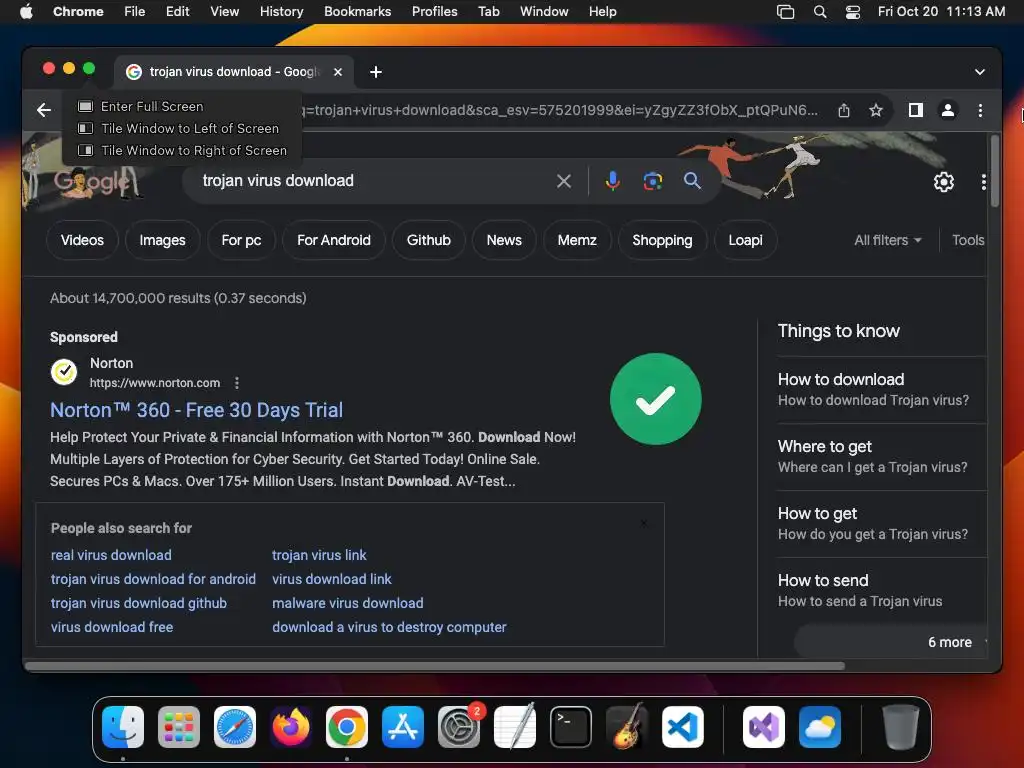Click the magnifier search button
This screenshot has width=1024, height=768.
(692, 181)
